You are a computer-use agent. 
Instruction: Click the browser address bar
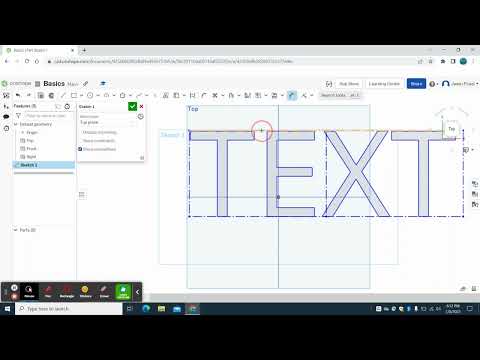pyautogui.click(x=230, y=61)
